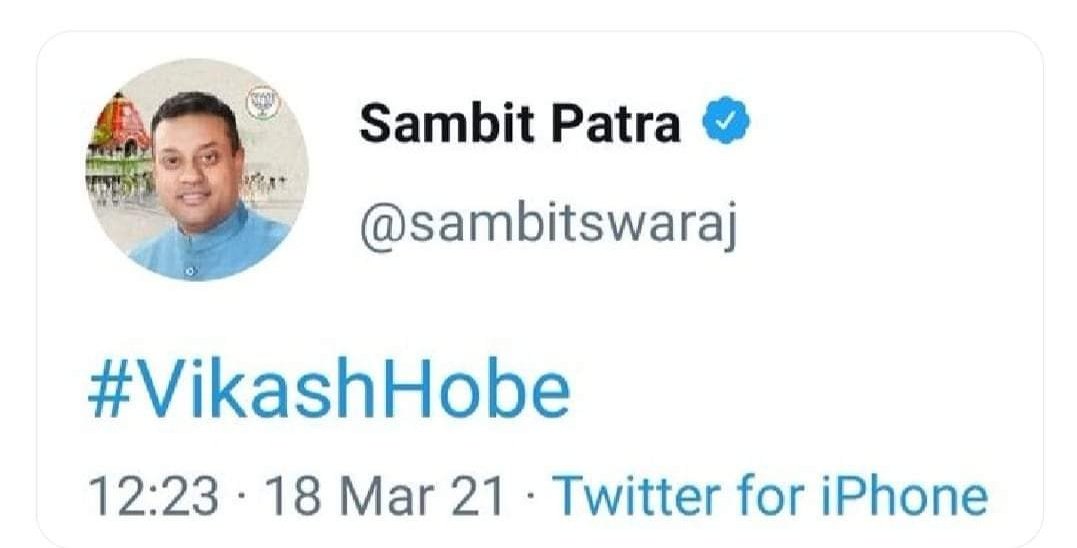Open the Twitter for iPhone source link

[x=770, y=496]
